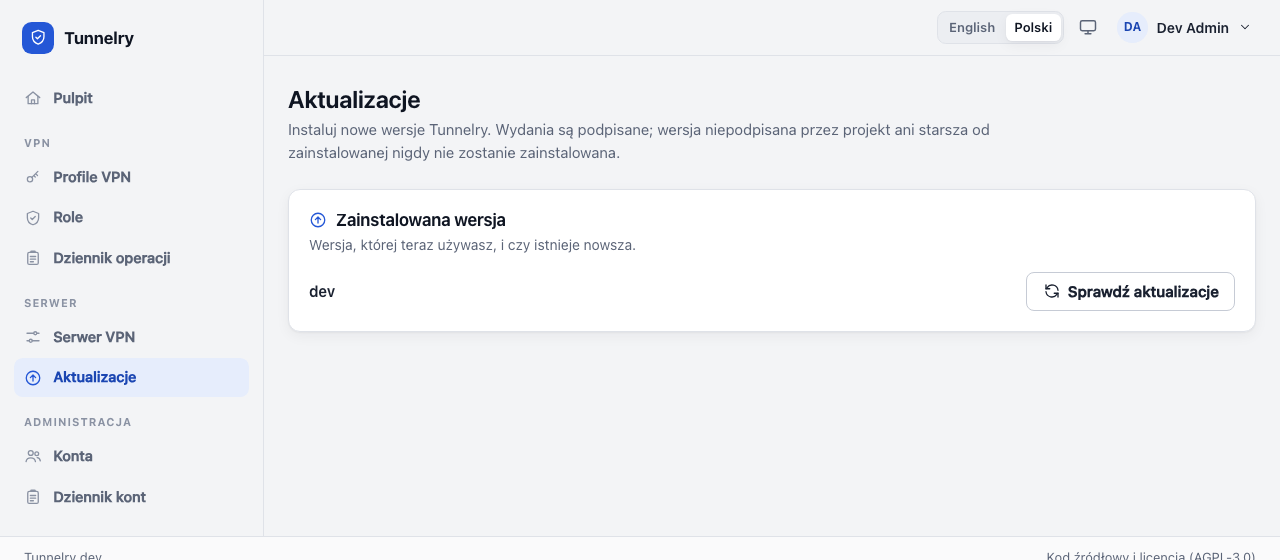Click the arrow icon beside Zainstalowana wersja

318,220
